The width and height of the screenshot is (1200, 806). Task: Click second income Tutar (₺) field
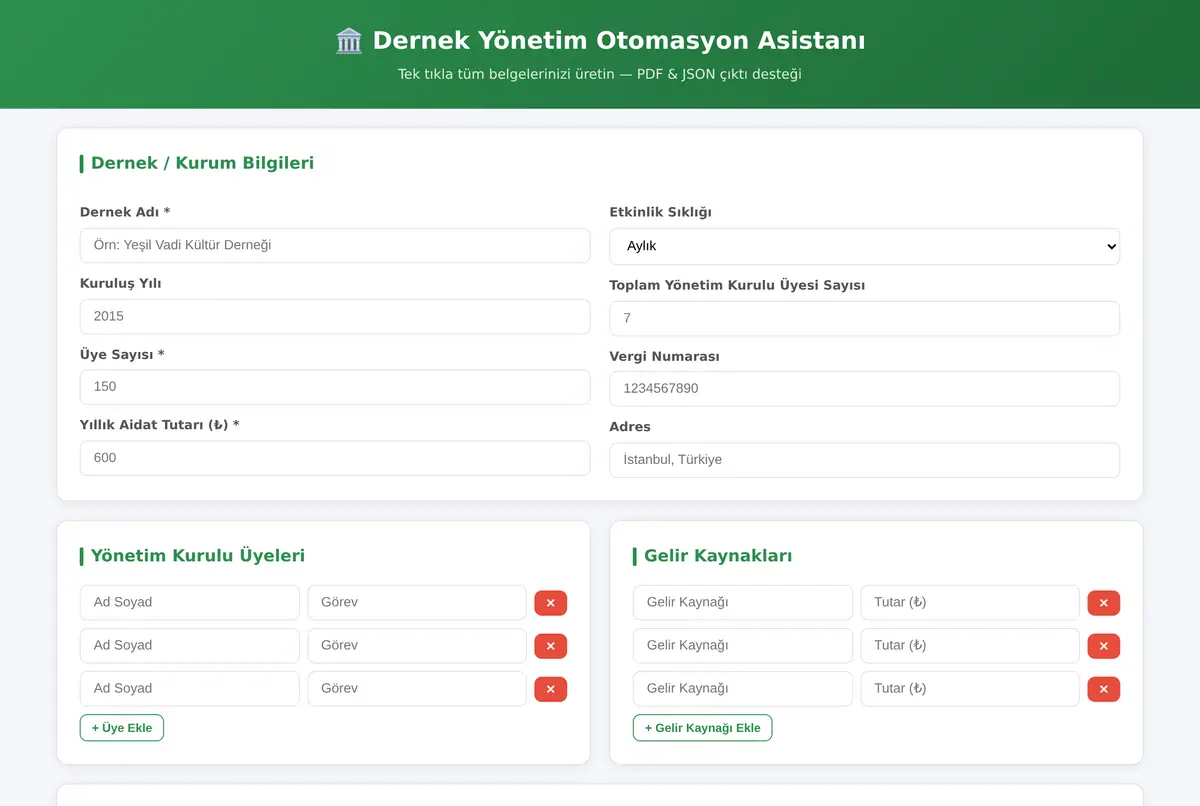(x=970, y=646)
